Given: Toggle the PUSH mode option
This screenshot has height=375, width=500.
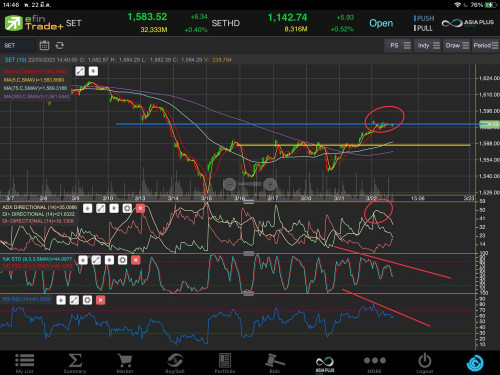Looking at the screenshot, I should pyautogui.click(x=424, y=18).
